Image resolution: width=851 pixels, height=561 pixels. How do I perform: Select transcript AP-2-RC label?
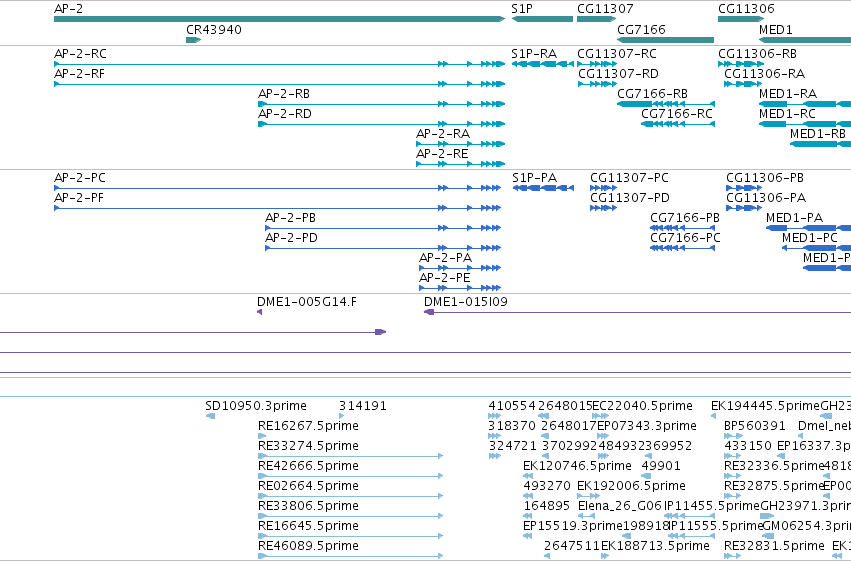(80, 54)
